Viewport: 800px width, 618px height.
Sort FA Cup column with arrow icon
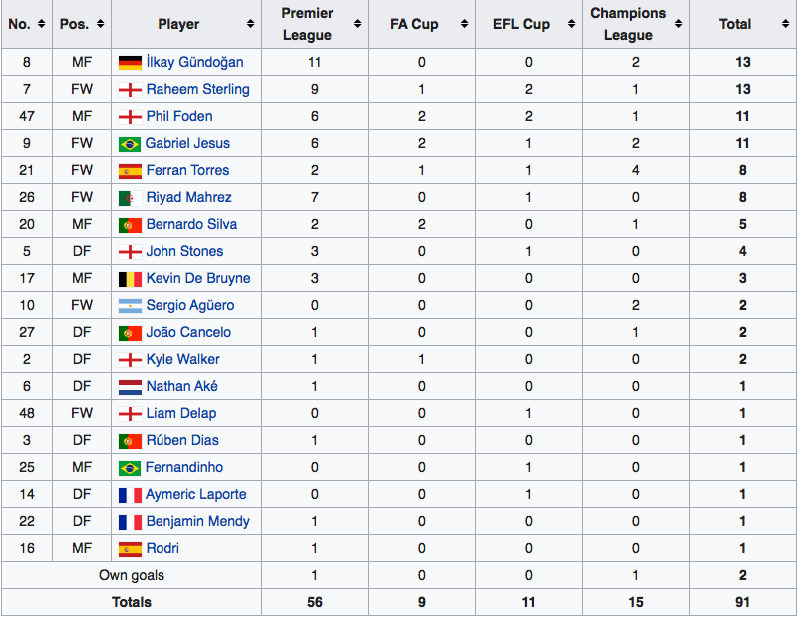pos(464,24)
